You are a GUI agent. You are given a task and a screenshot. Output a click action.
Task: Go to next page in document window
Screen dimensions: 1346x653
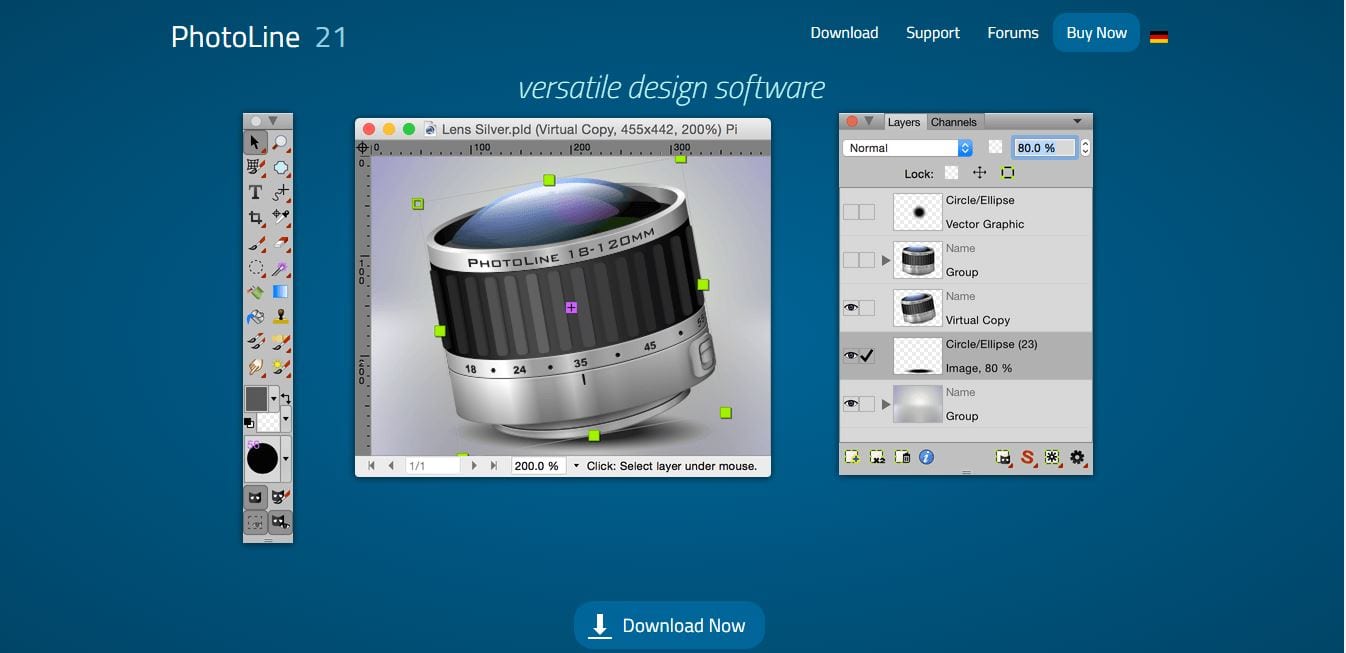click(x=474, y=466)
